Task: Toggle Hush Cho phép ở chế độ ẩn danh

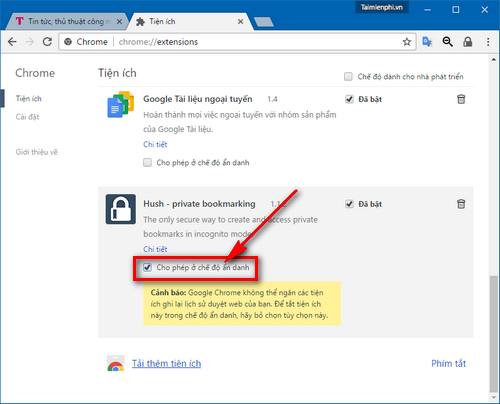Action: coord(147,267)
